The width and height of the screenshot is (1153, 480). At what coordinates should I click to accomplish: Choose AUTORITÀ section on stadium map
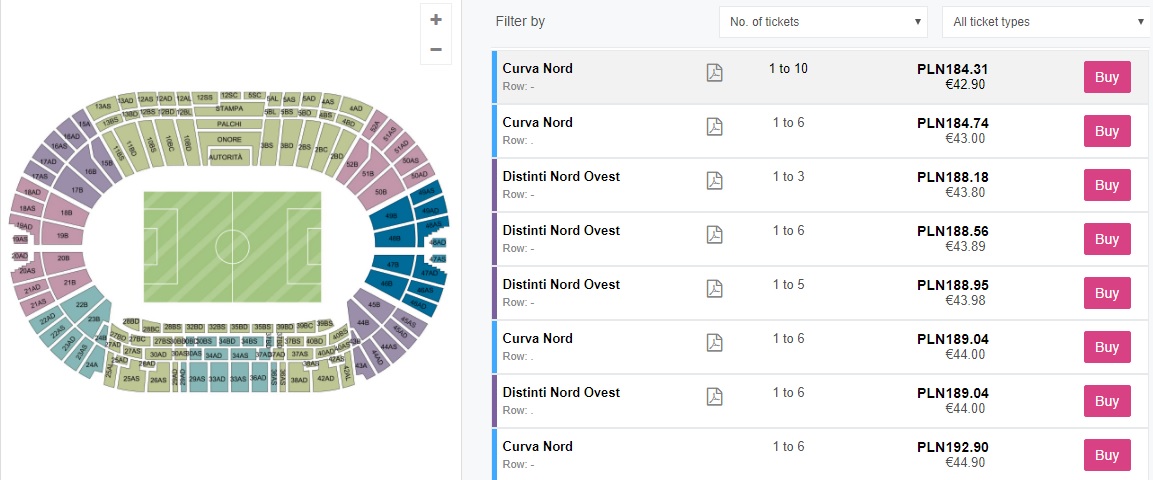[x=227, y=158]
